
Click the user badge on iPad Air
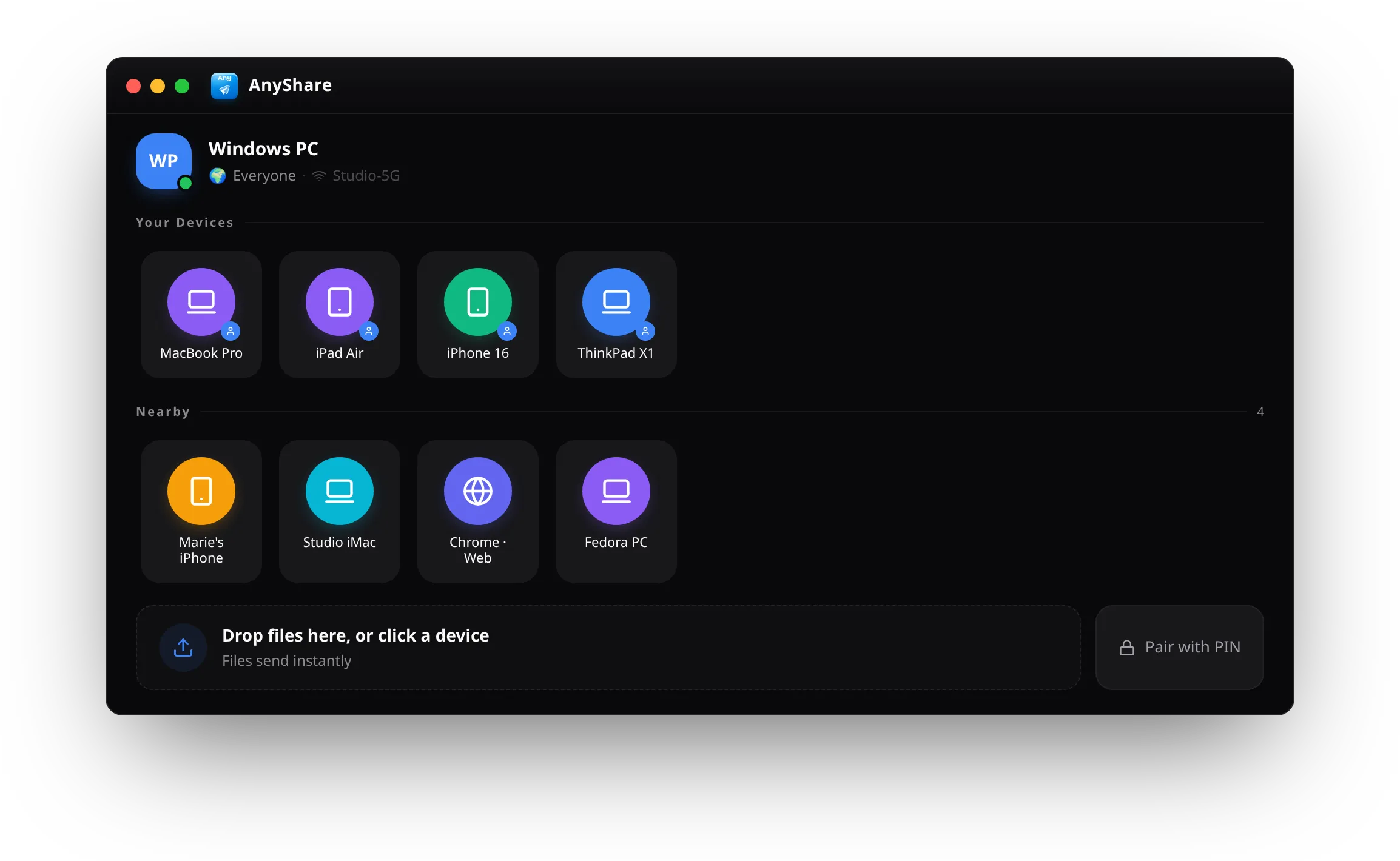(369, 331)
